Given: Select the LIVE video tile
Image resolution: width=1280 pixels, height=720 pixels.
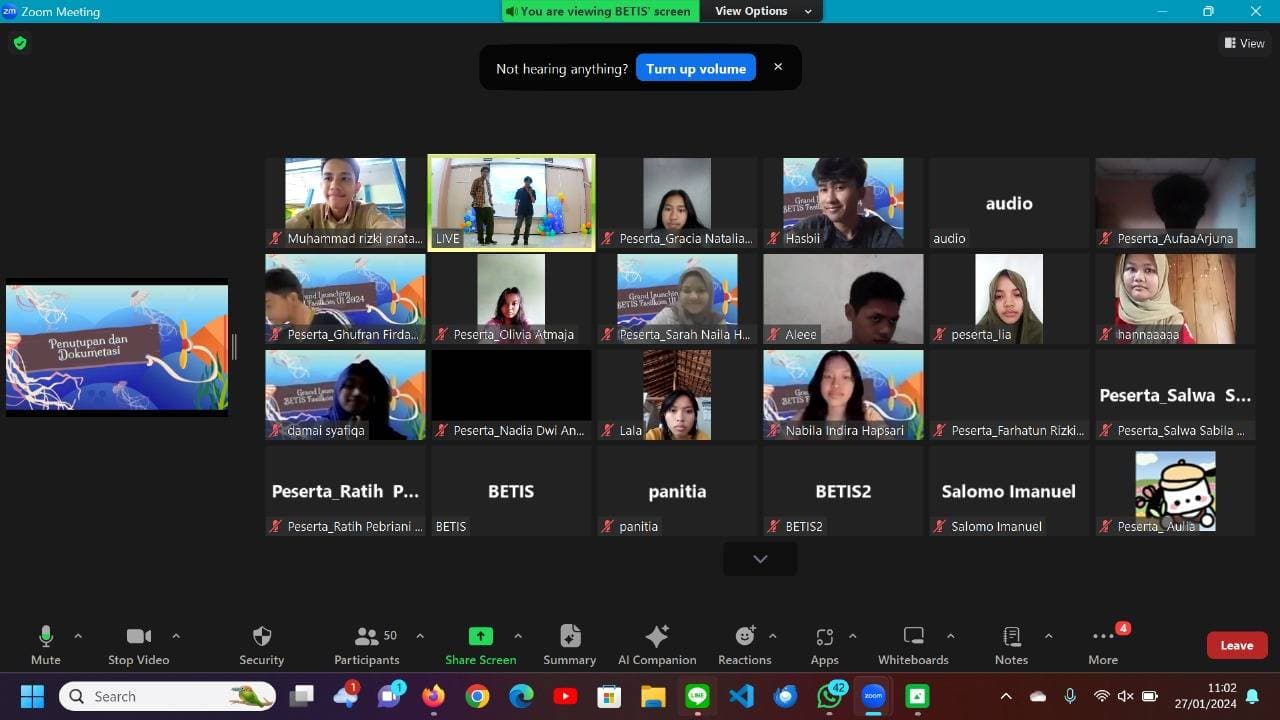Looking at the screenshot, I should click(x=511, y=202).
